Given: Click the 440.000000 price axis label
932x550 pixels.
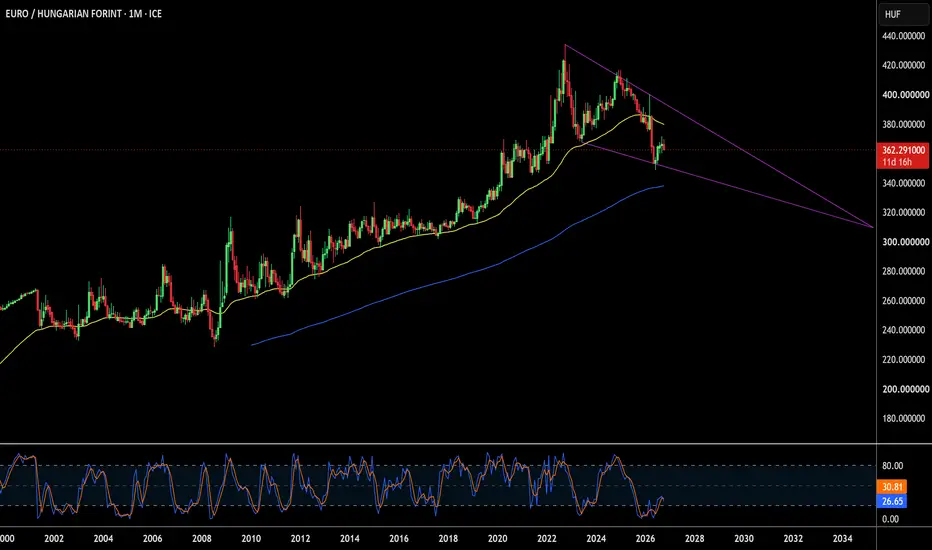Looking at the screenshot, I should click(x=903, y=36).
